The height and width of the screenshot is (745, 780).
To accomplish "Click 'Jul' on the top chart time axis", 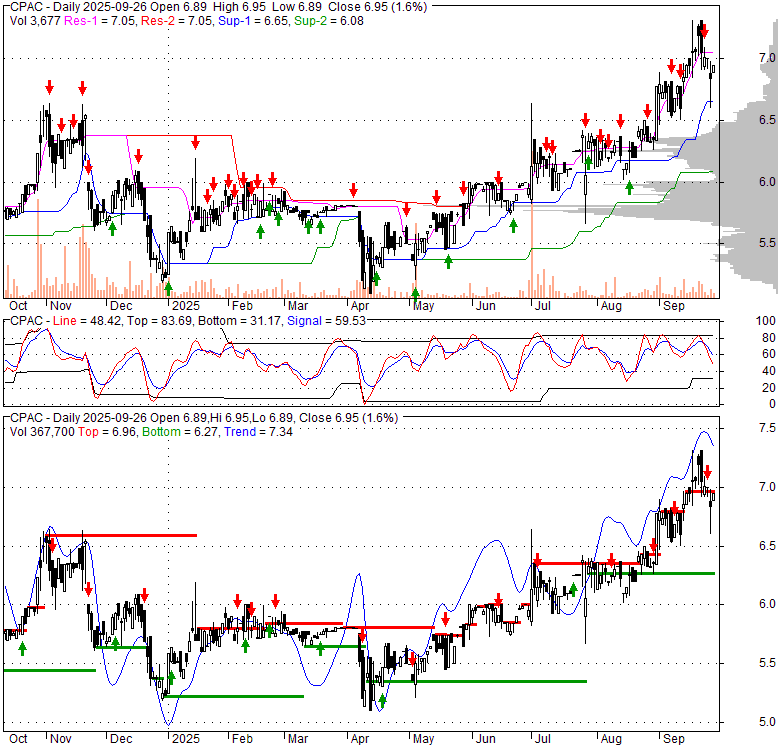I will coord(542,306).
